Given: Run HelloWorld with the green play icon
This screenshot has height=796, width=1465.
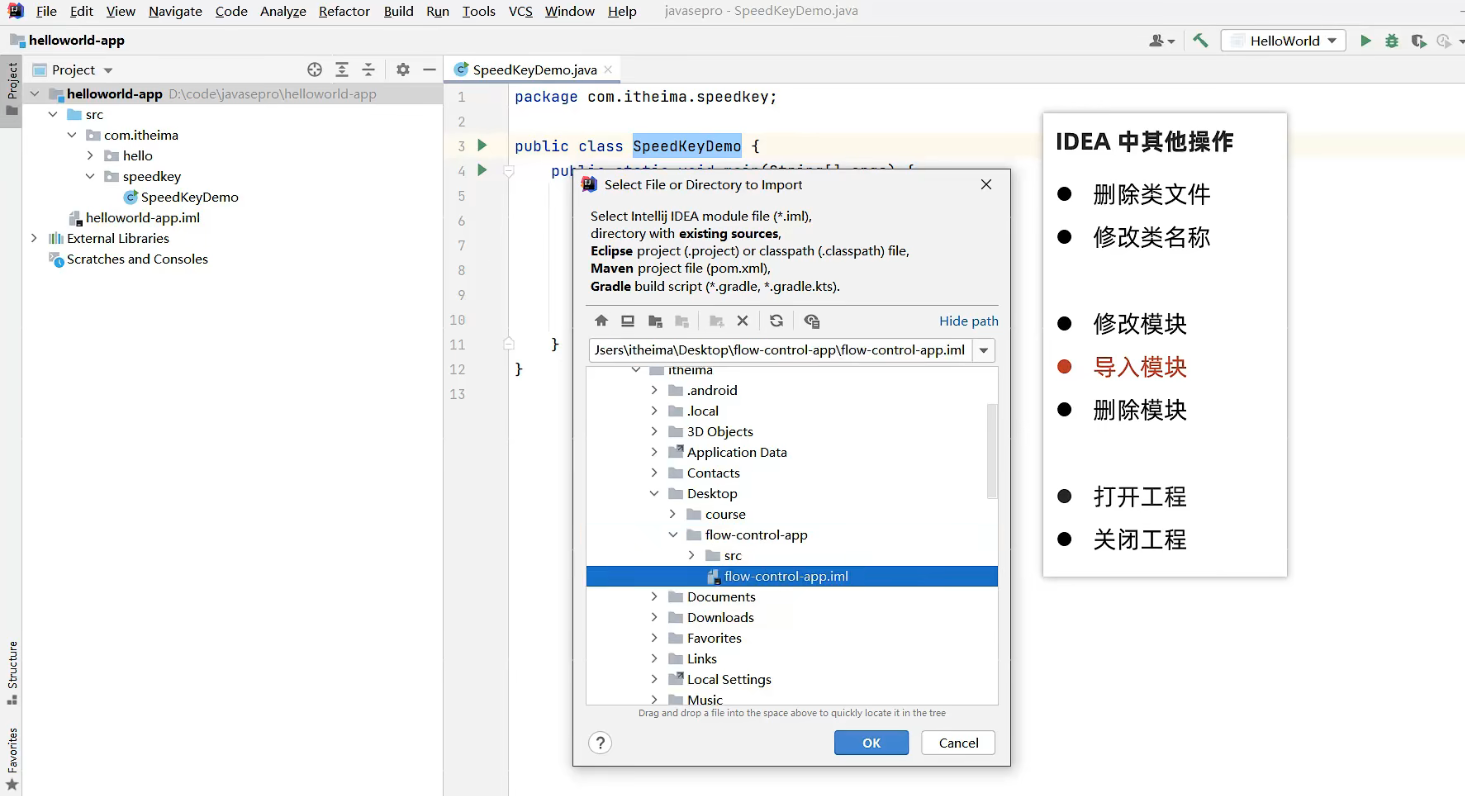Looking at the screenshot, I should [x=1366, y=41].
